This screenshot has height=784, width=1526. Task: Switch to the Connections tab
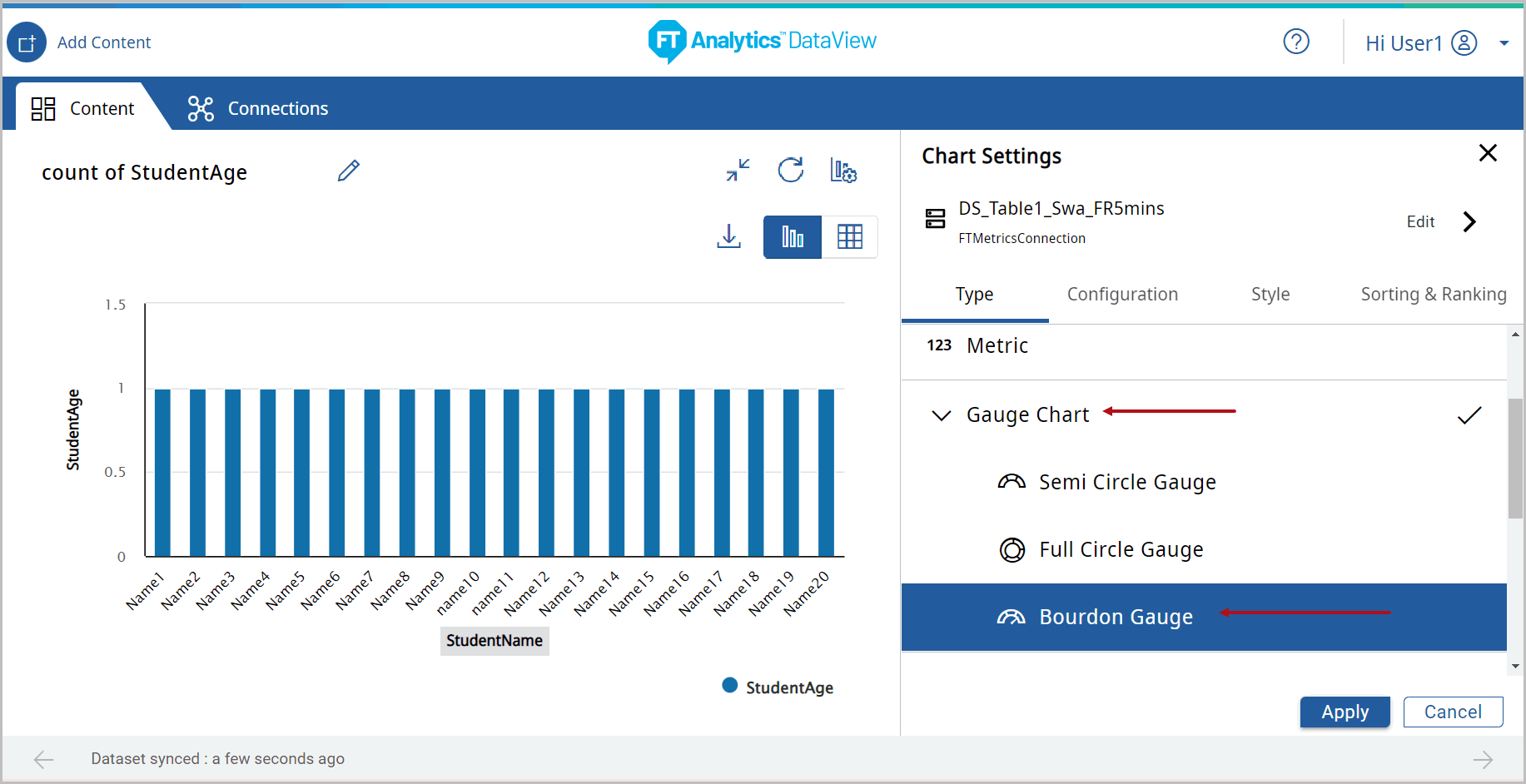258,108
